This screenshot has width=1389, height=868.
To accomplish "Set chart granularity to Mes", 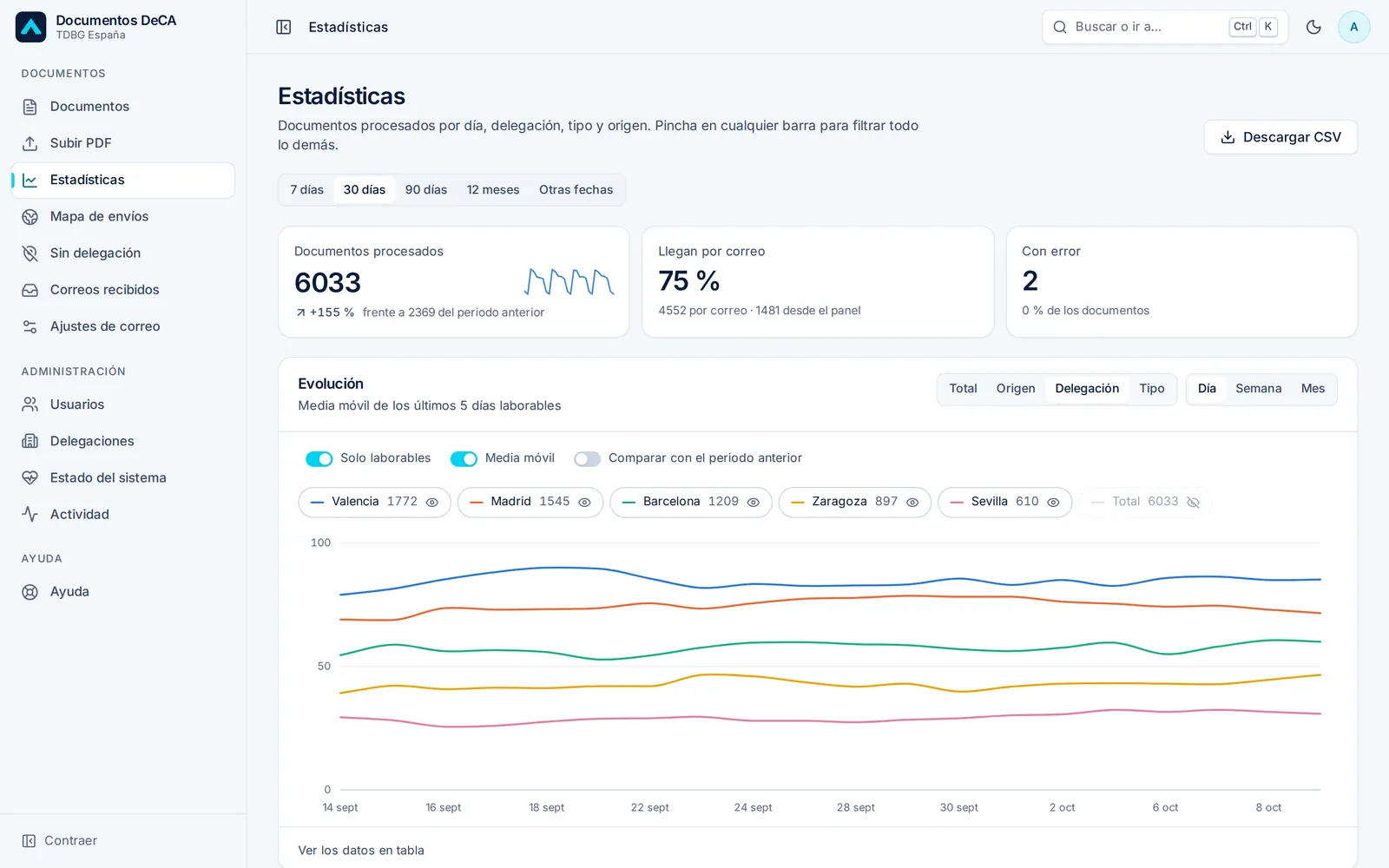I will 1313,389.
